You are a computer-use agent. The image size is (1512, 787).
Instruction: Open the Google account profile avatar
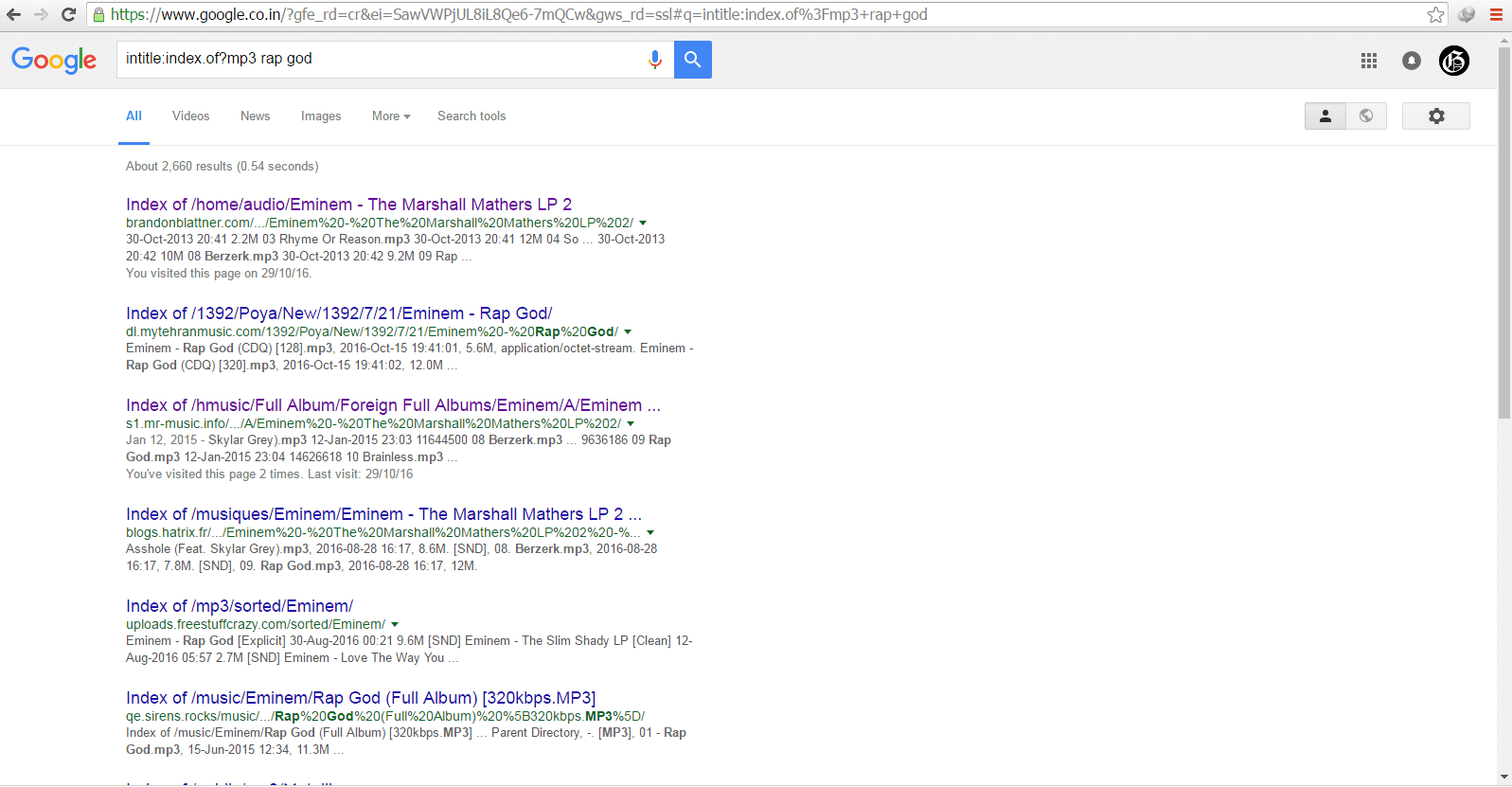(1454, 61)
